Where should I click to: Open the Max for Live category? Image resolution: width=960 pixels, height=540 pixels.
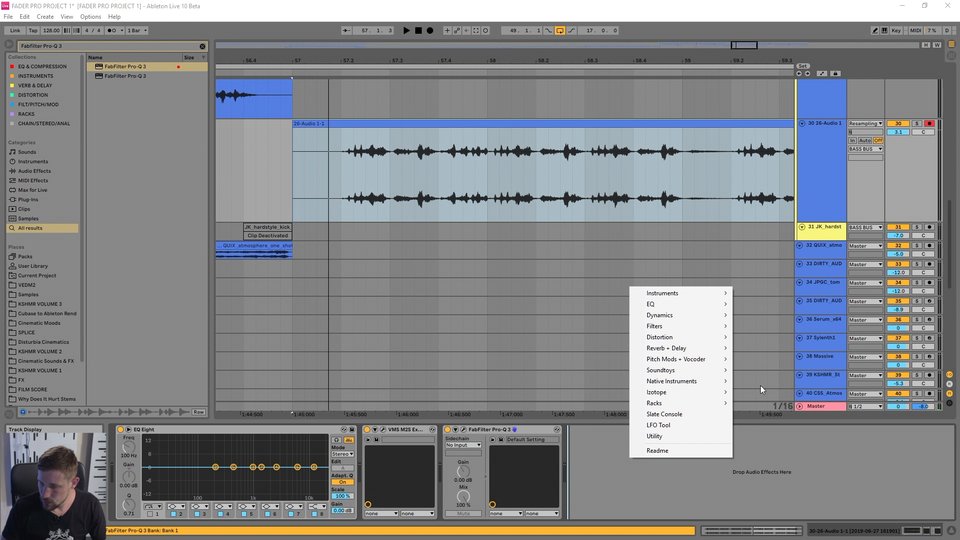32,190
